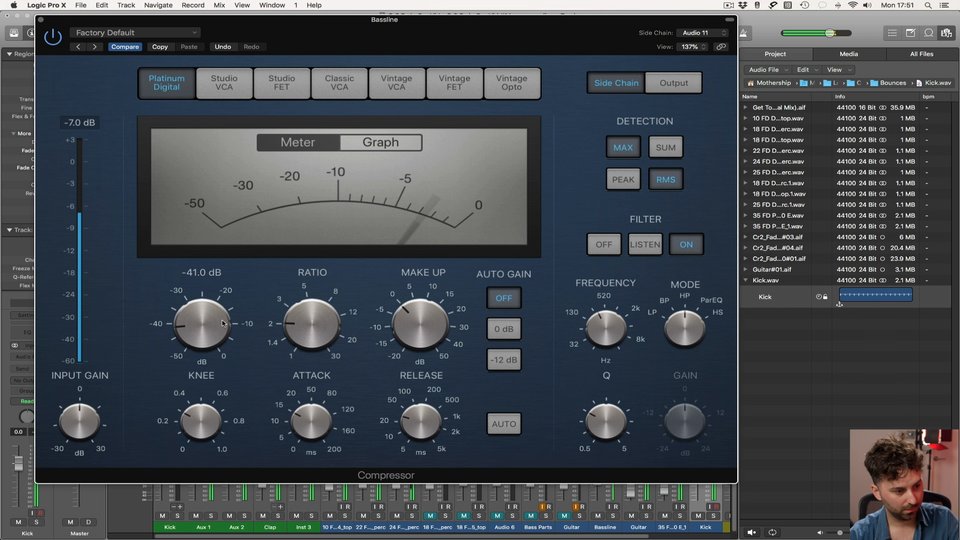This screenshot has height=540, width=960.
Task: Select the Bounces folder in the path
Action: click(888, 83)
